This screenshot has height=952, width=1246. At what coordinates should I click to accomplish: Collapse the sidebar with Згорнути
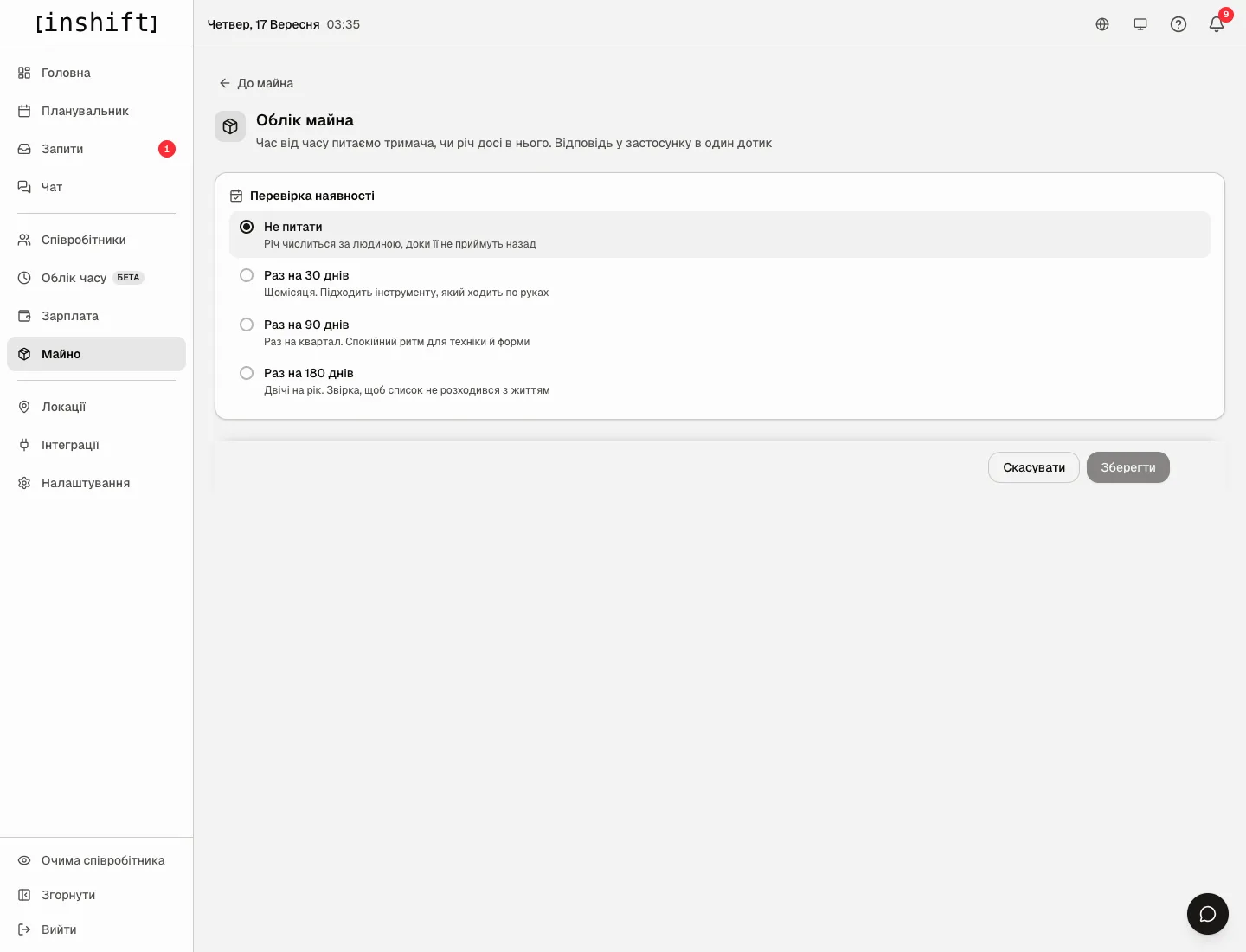(x=96, y=895)
